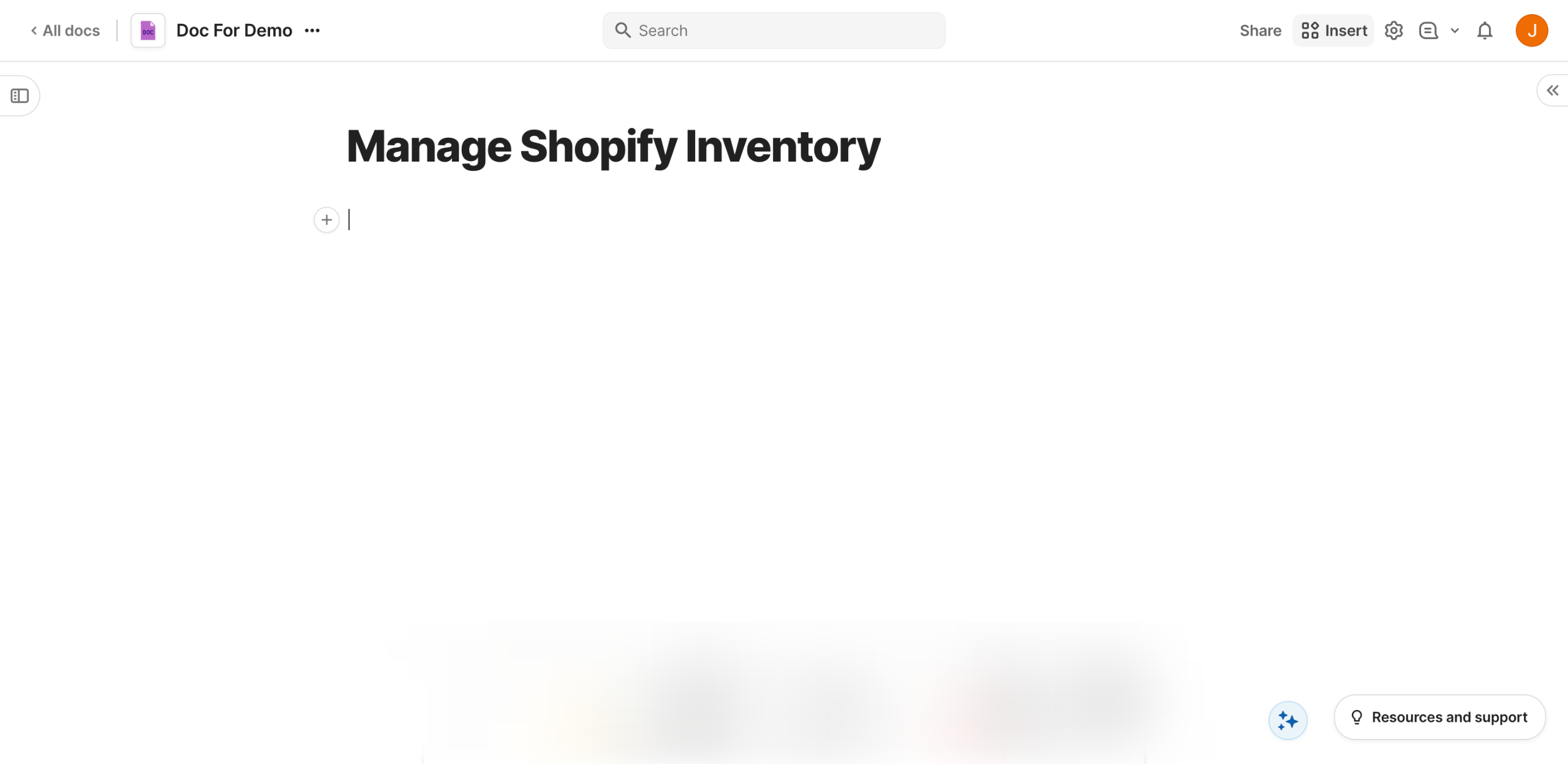
Task: Open Resources and support
Action: click(1439, 717)
